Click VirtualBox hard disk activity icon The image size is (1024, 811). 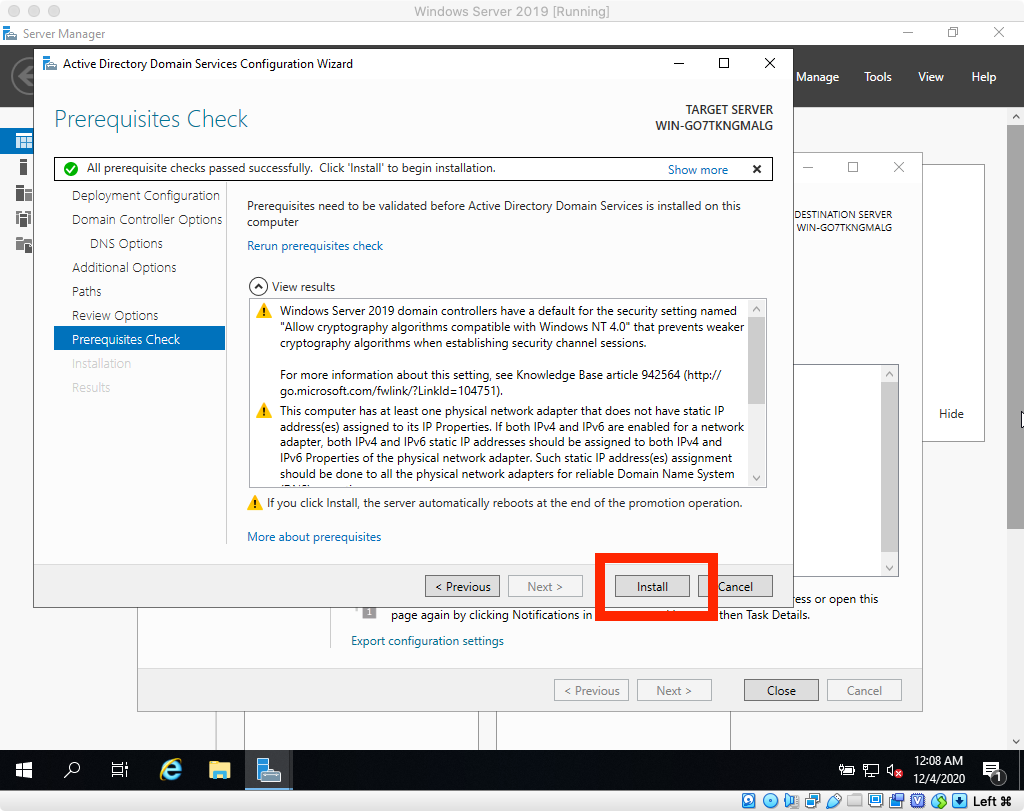pyautogui.click(x=749, y=801)
